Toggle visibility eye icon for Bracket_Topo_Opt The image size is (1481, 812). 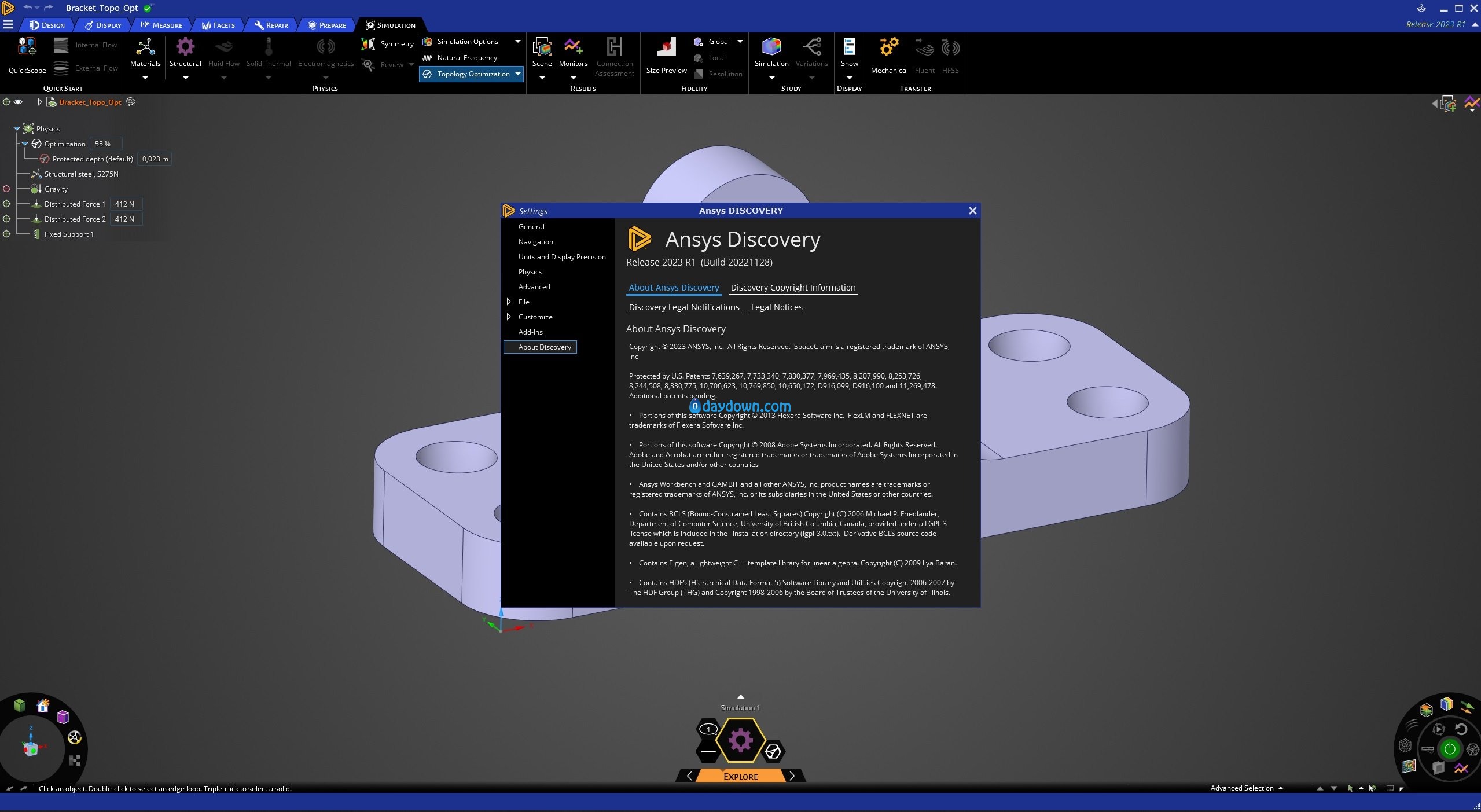coord(19,102)
